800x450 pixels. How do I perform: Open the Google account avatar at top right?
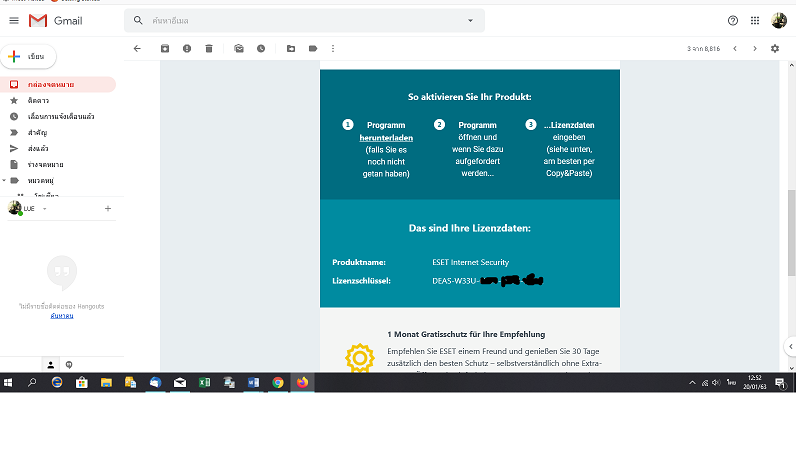click(779, 20)
